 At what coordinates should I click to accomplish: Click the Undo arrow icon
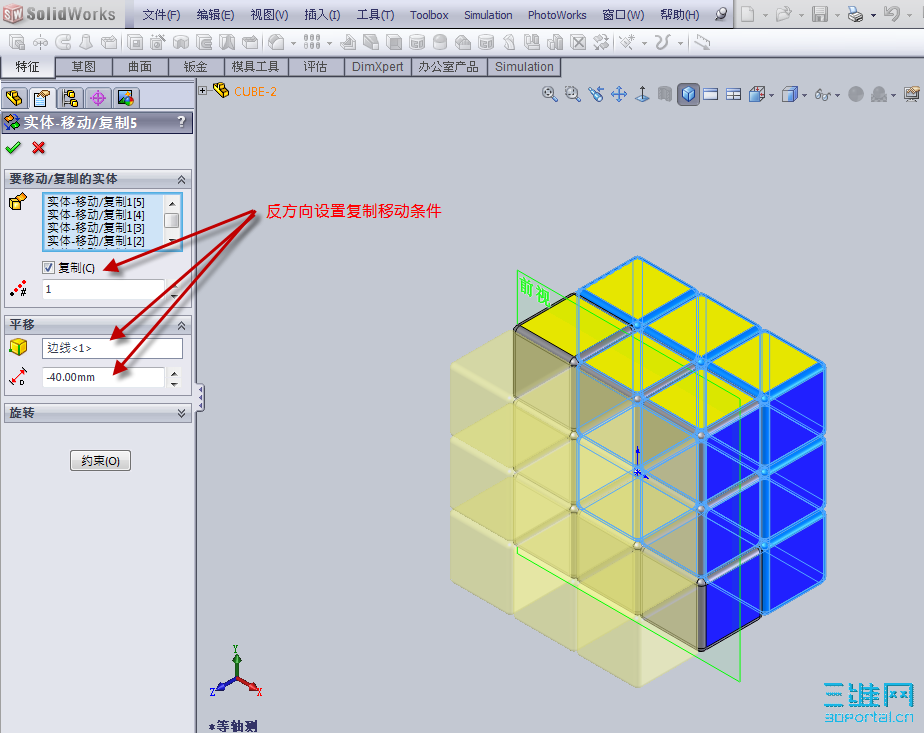click(892, 14)
